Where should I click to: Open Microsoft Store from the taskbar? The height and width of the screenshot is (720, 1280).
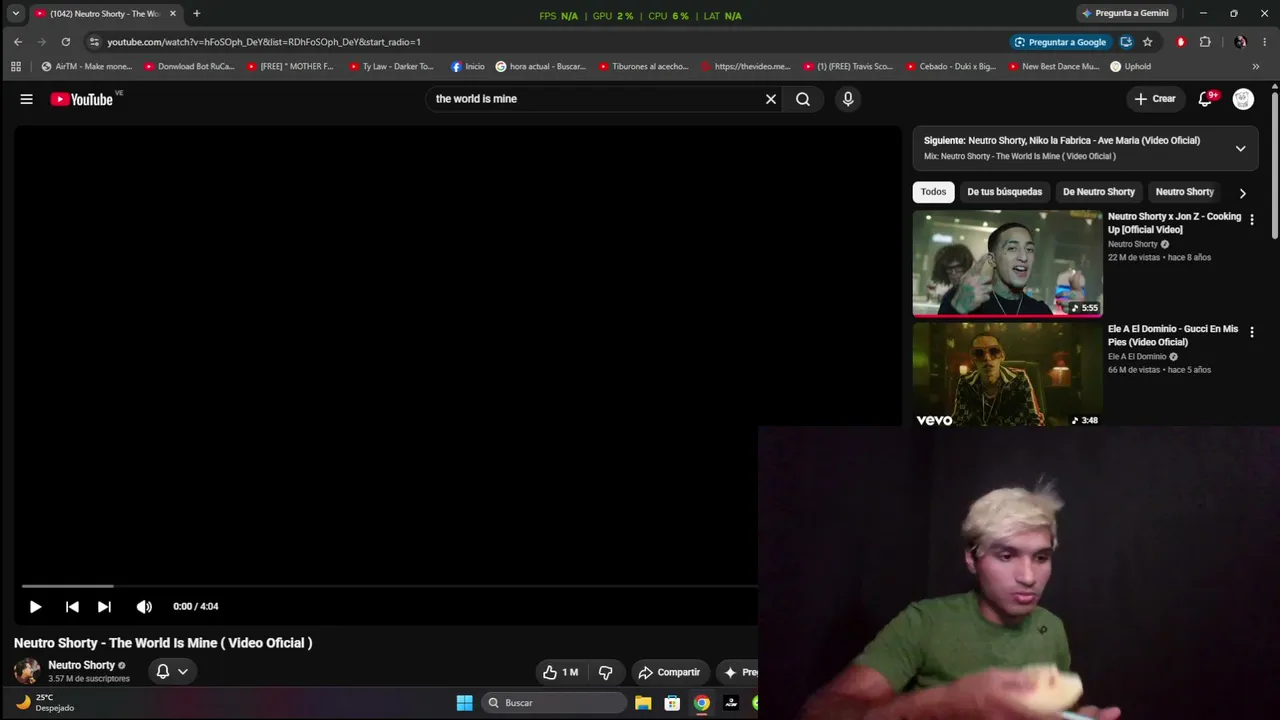[672, 703]
